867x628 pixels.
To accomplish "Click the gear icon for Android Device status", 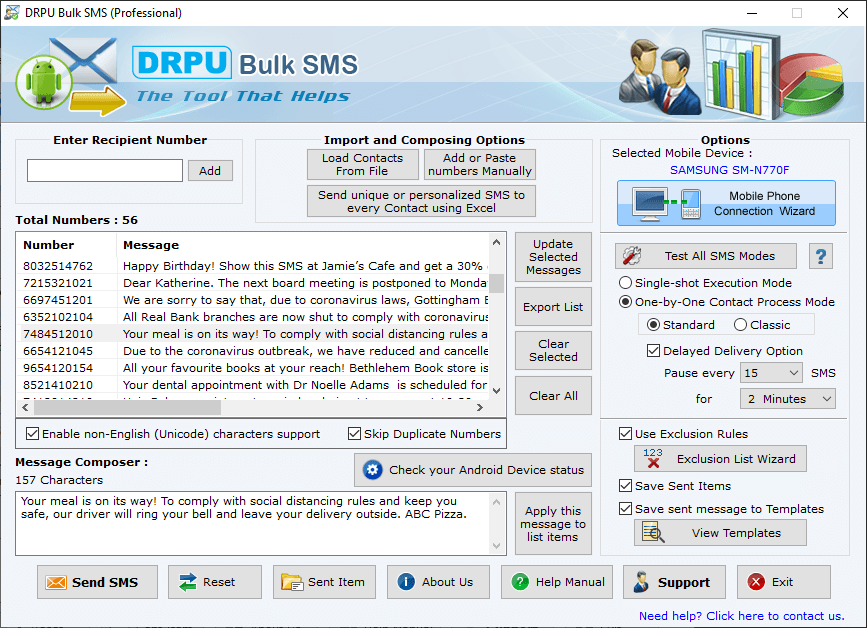I will (372, 470).
